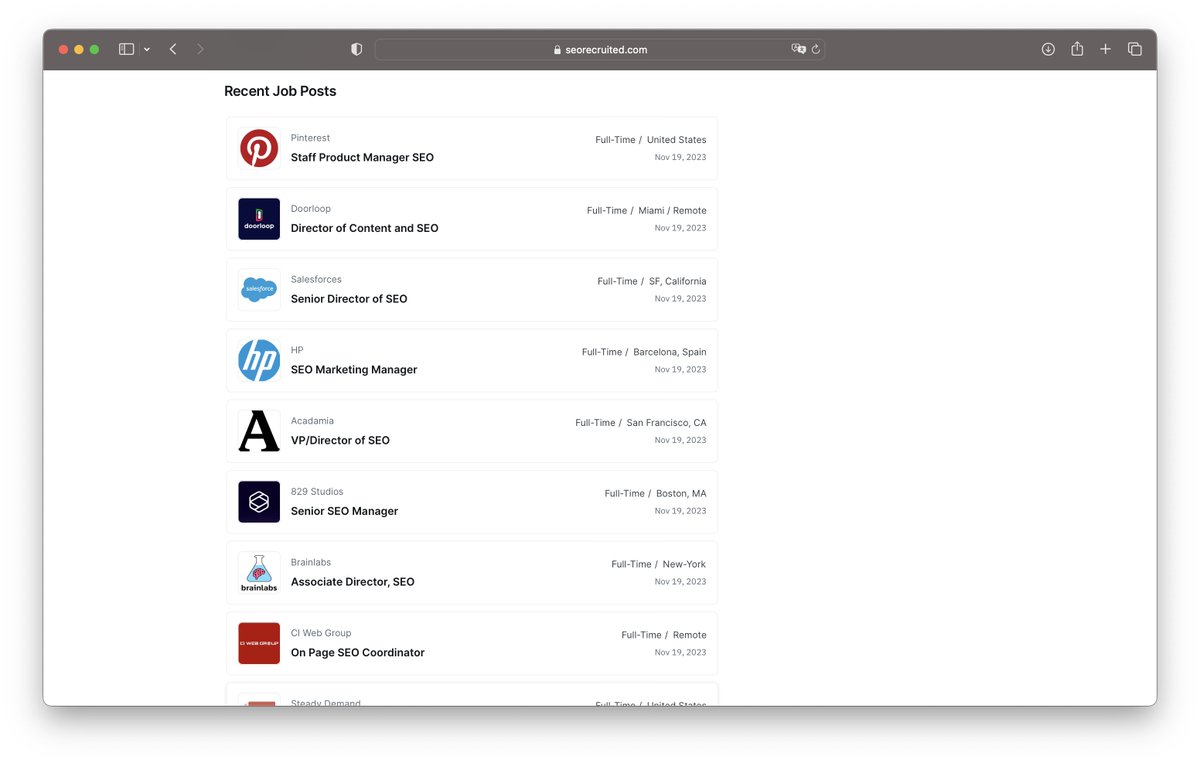The height and width of the screenshot is (763, 1200).
Task: Click the seorecruited.com address bar
Action: (x=600, y=49)
